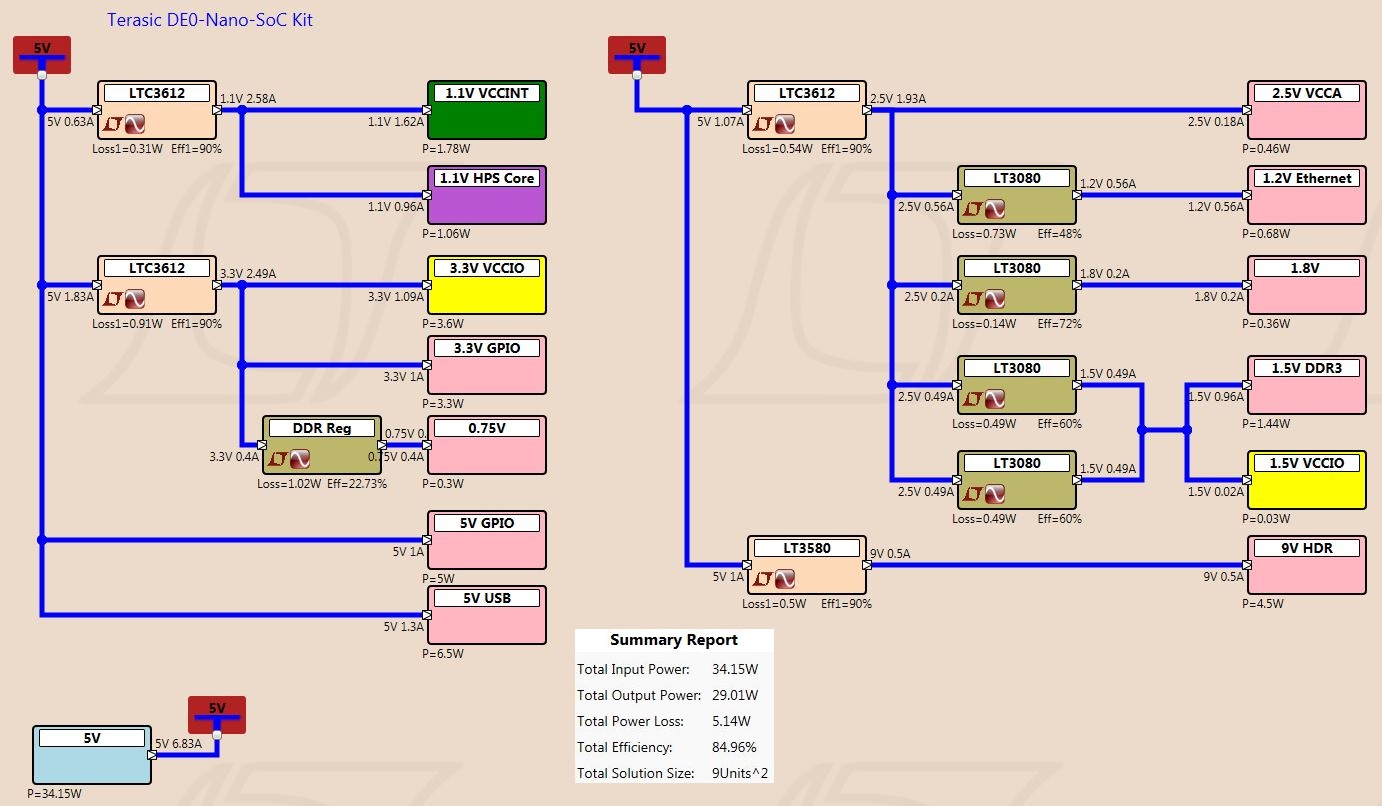Select the light blue 5V source block
This screenshot has width=1382, height=806.
[x=92, y=755]
